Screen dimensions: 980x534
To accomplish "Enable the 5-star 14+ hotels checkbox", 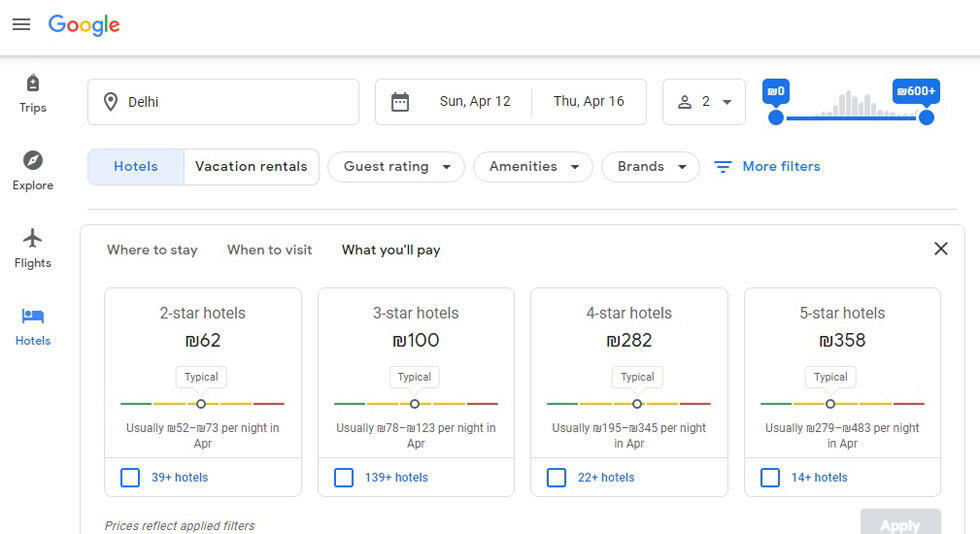I will coord(770,478).
